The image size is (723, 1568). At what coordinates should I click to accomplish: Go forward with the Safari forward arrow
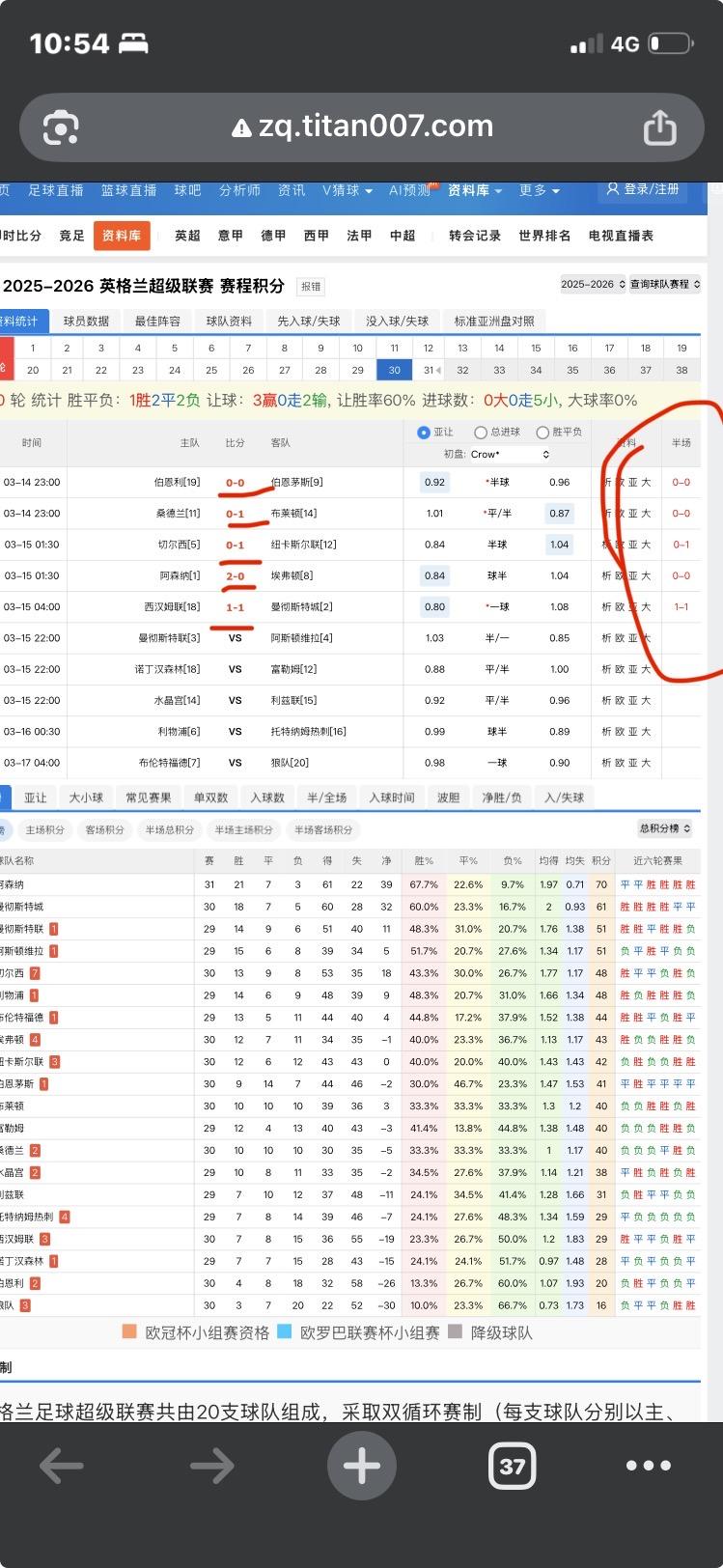(x=211, y=1467)
